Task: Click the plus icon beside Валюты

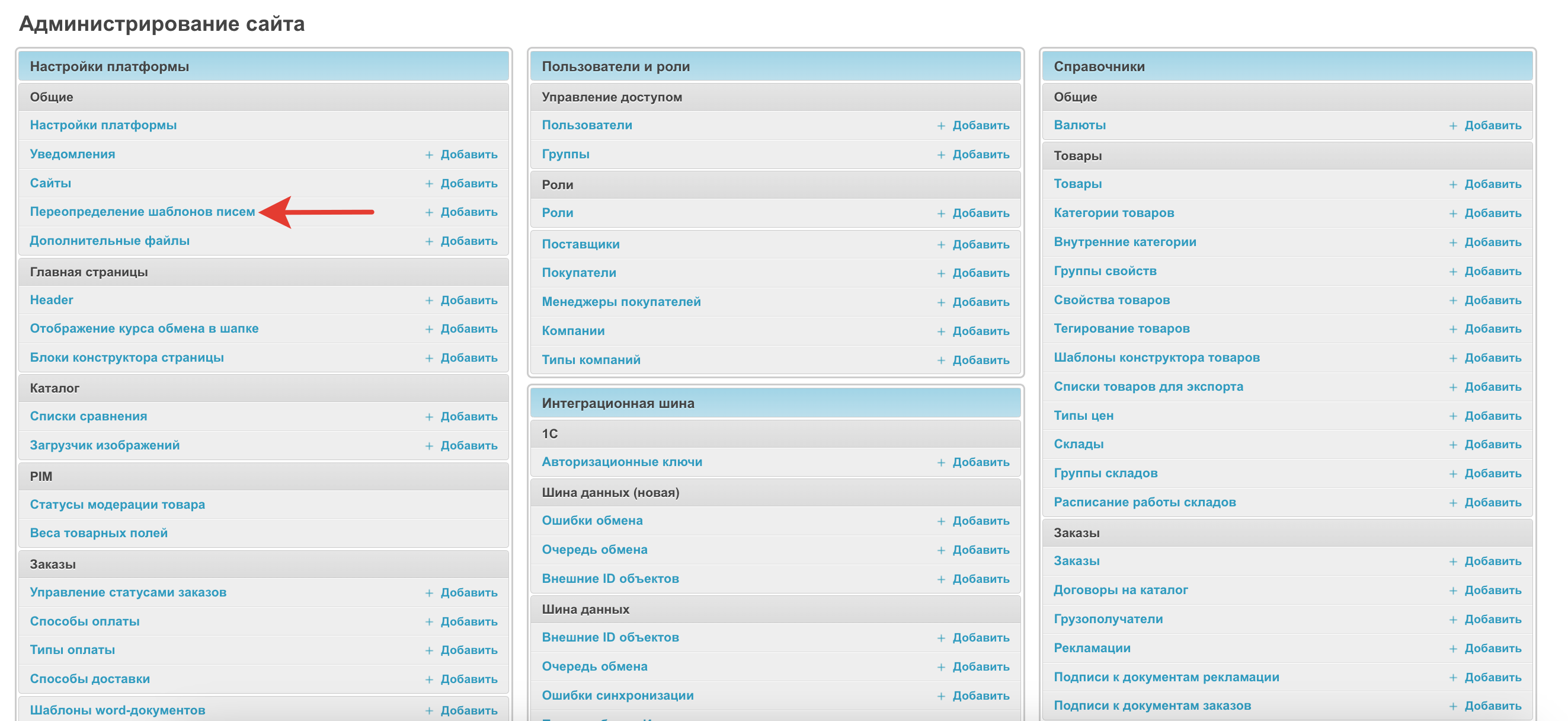Action: (1453, 126)
